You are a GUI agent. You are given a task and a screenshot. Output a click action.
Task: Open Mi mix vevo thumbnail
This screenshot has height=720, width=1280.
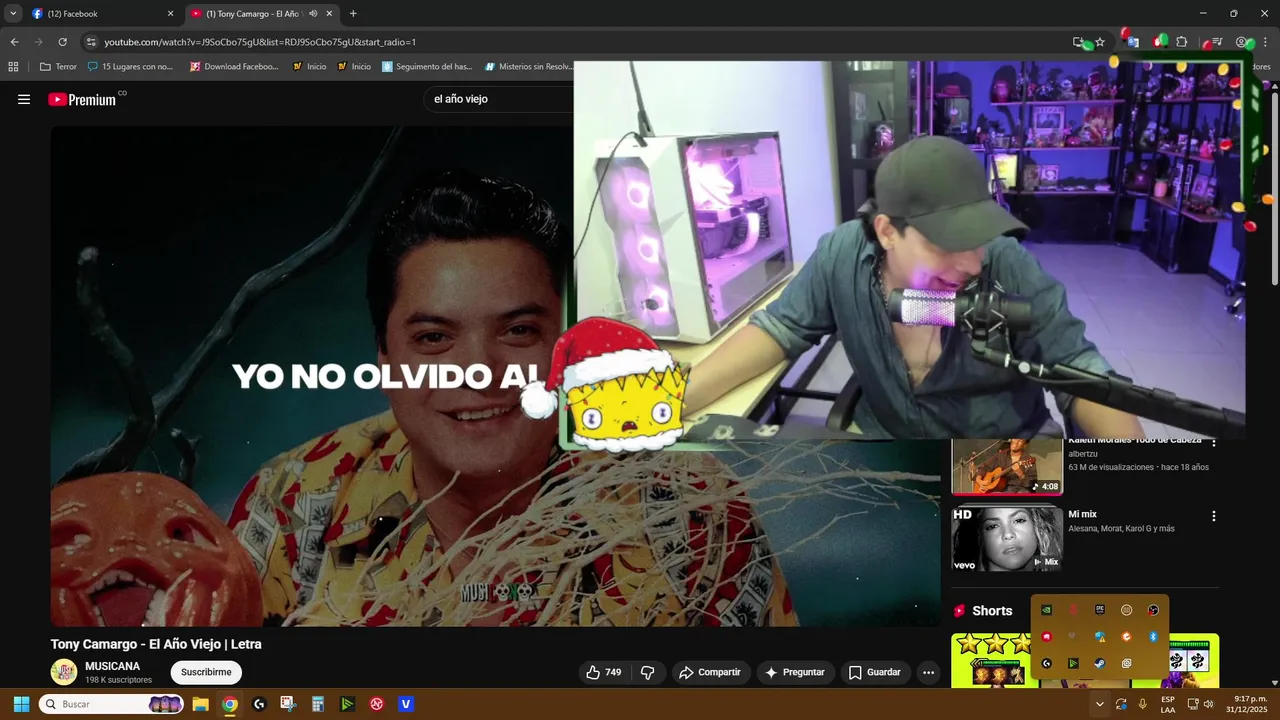coord(1006,539)
